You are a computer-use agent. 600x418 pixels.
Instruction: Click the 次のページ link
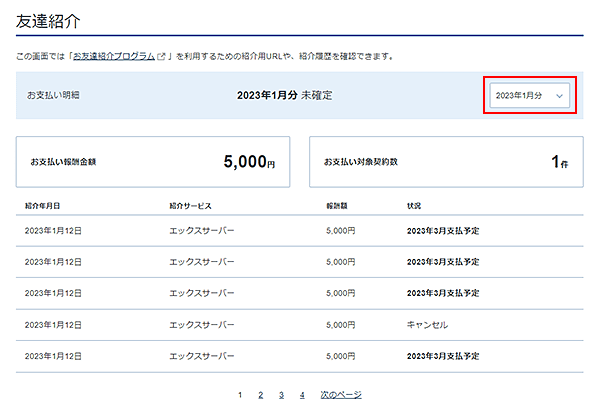[x=341, y=395]
